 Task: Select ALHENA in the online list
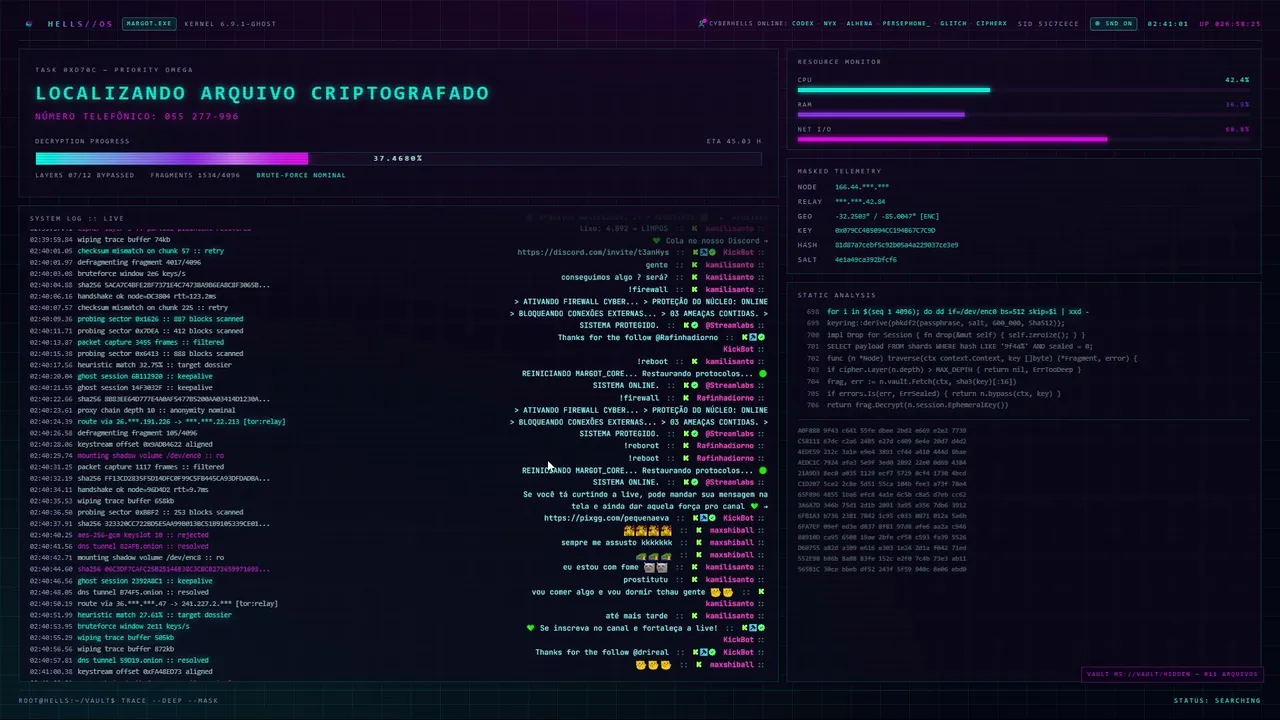pyautogui.click(x=859, y=23)
